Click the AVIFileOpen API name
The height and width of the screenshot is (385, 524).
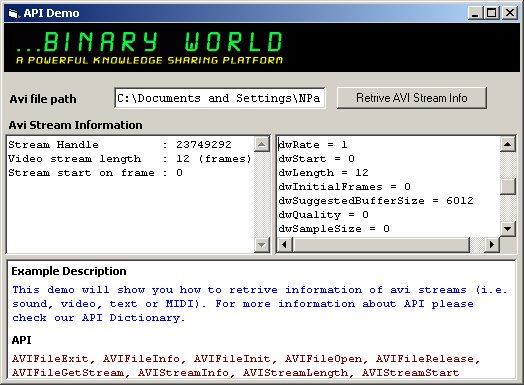323,359
